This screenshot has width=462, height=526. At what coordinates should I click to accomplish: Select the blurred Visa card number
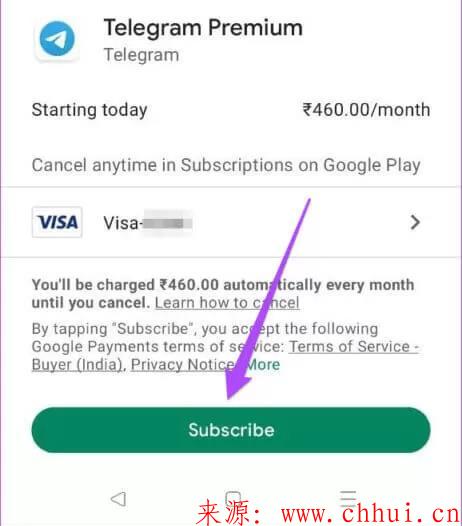click(167, 223)
